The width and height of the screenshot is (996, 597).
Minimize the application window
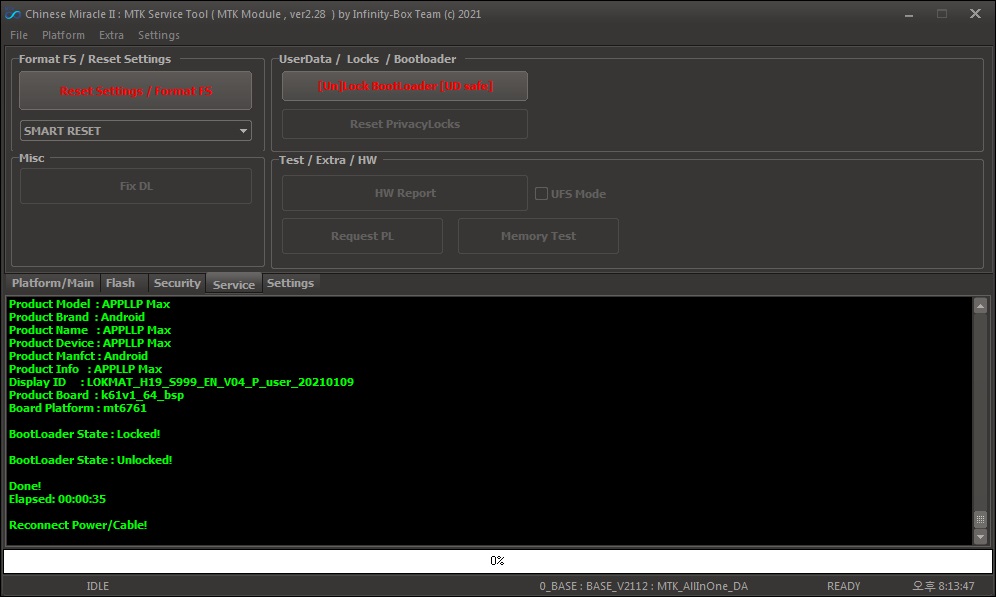pyautogui.click(x=909, y=14)
